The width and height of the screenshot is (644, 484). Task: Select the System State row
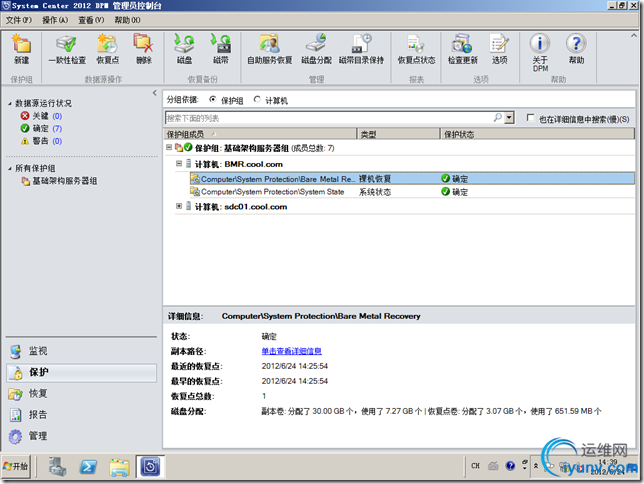[x=412, y=192]
